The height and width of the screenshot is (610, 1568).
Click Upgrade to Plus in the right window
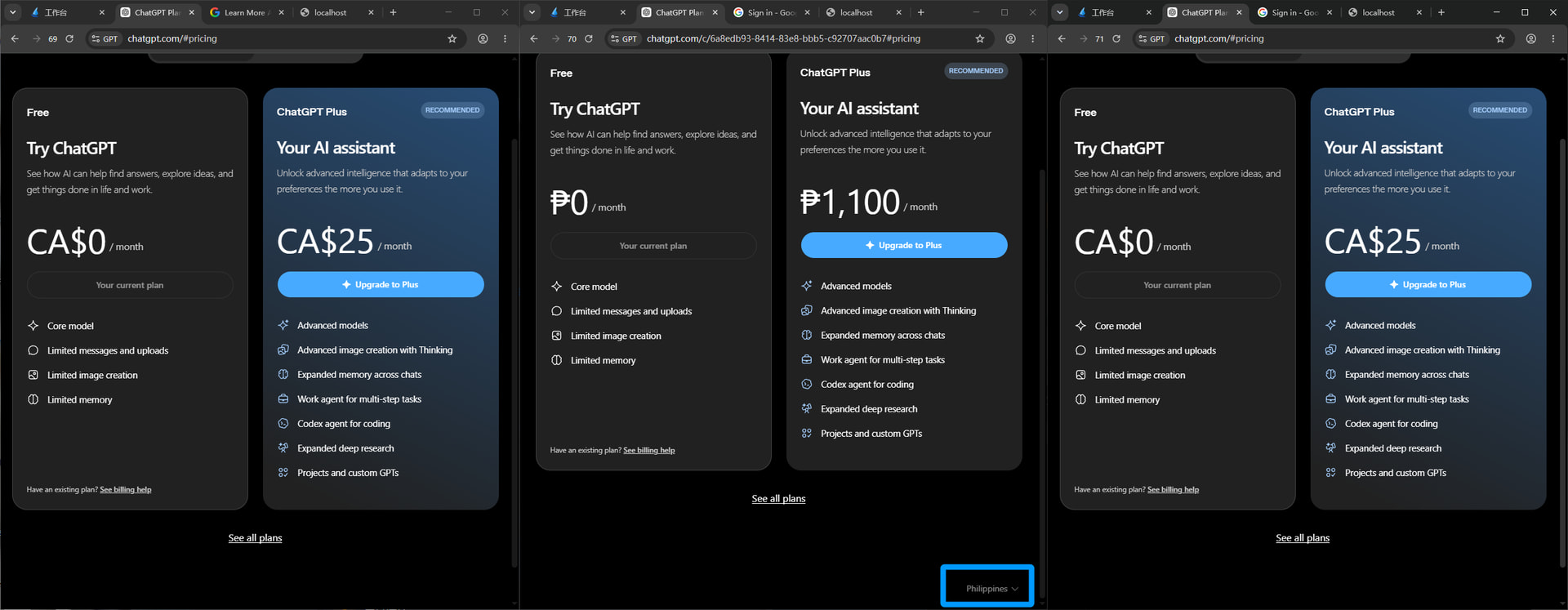tap(1428, 284)
